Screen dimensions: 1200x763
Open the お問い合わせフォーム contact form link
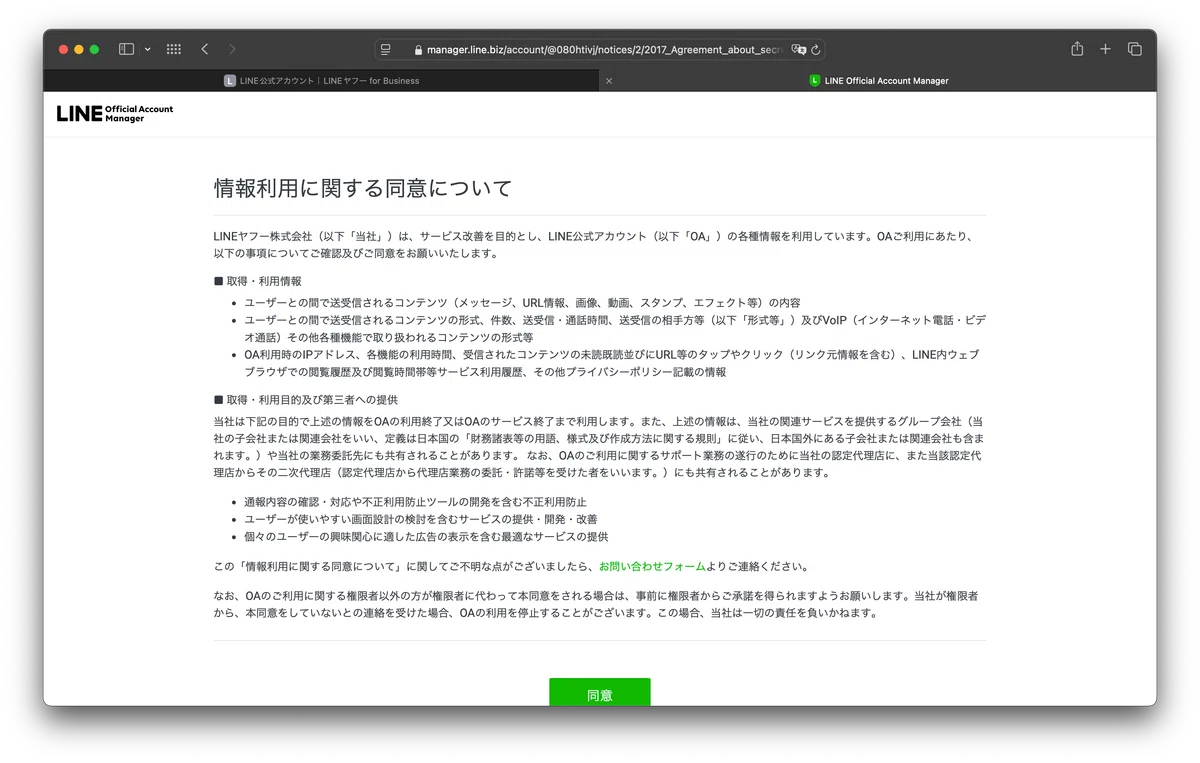tap(652, 566)
